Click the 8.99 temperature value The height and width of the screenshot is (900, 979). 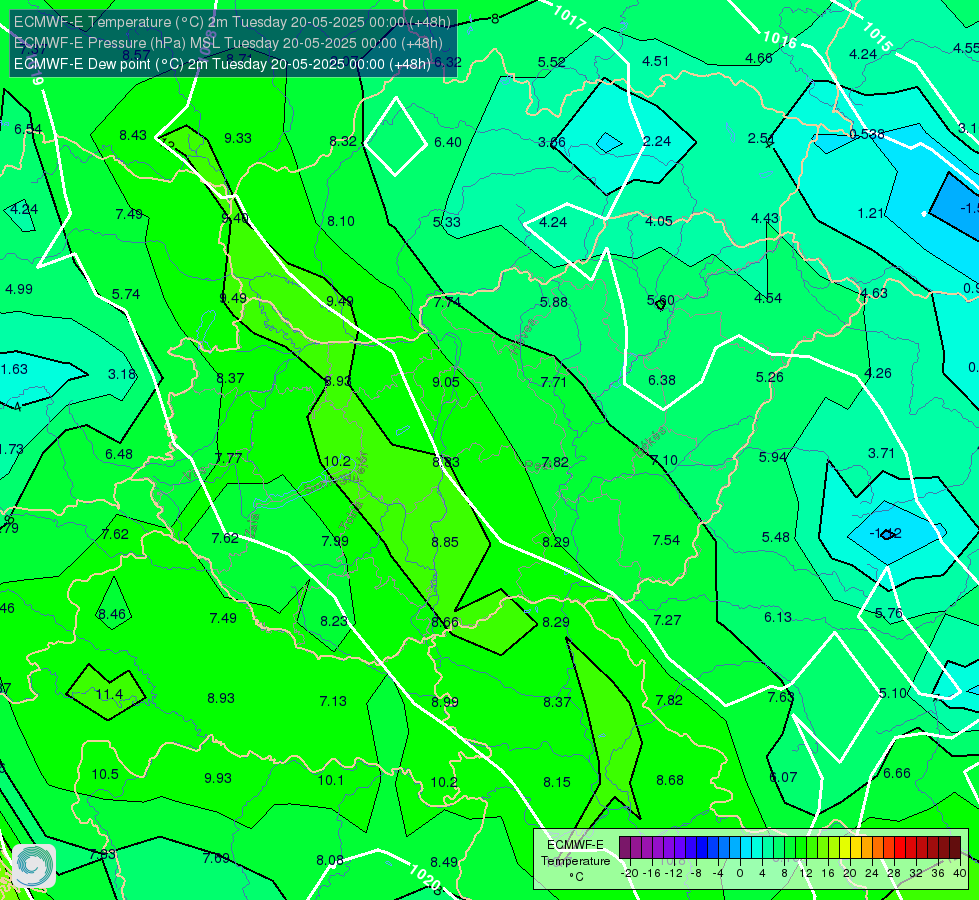[445, 702]
